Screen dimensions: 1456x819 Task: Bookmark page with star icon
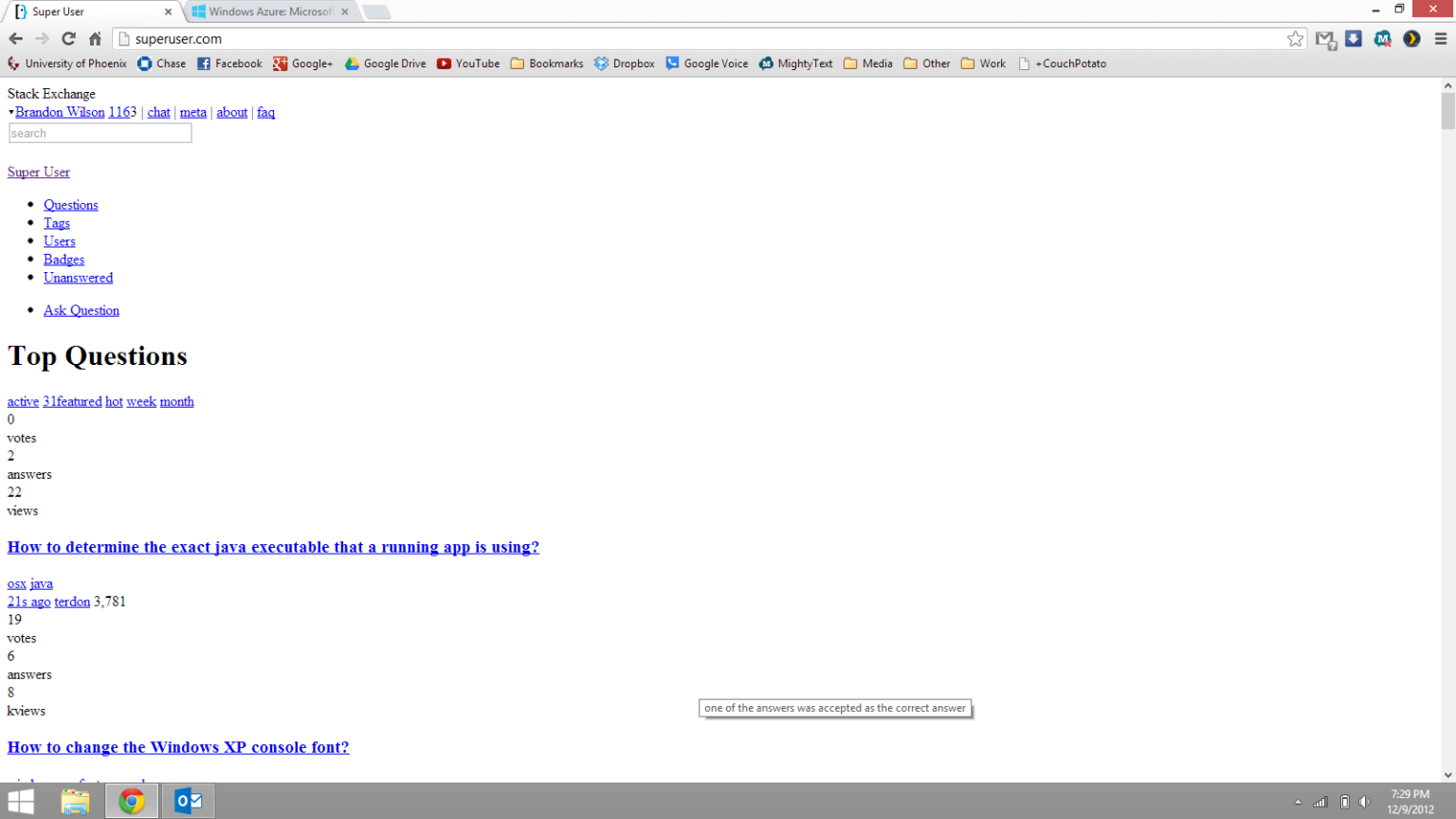coord(1295,39)
